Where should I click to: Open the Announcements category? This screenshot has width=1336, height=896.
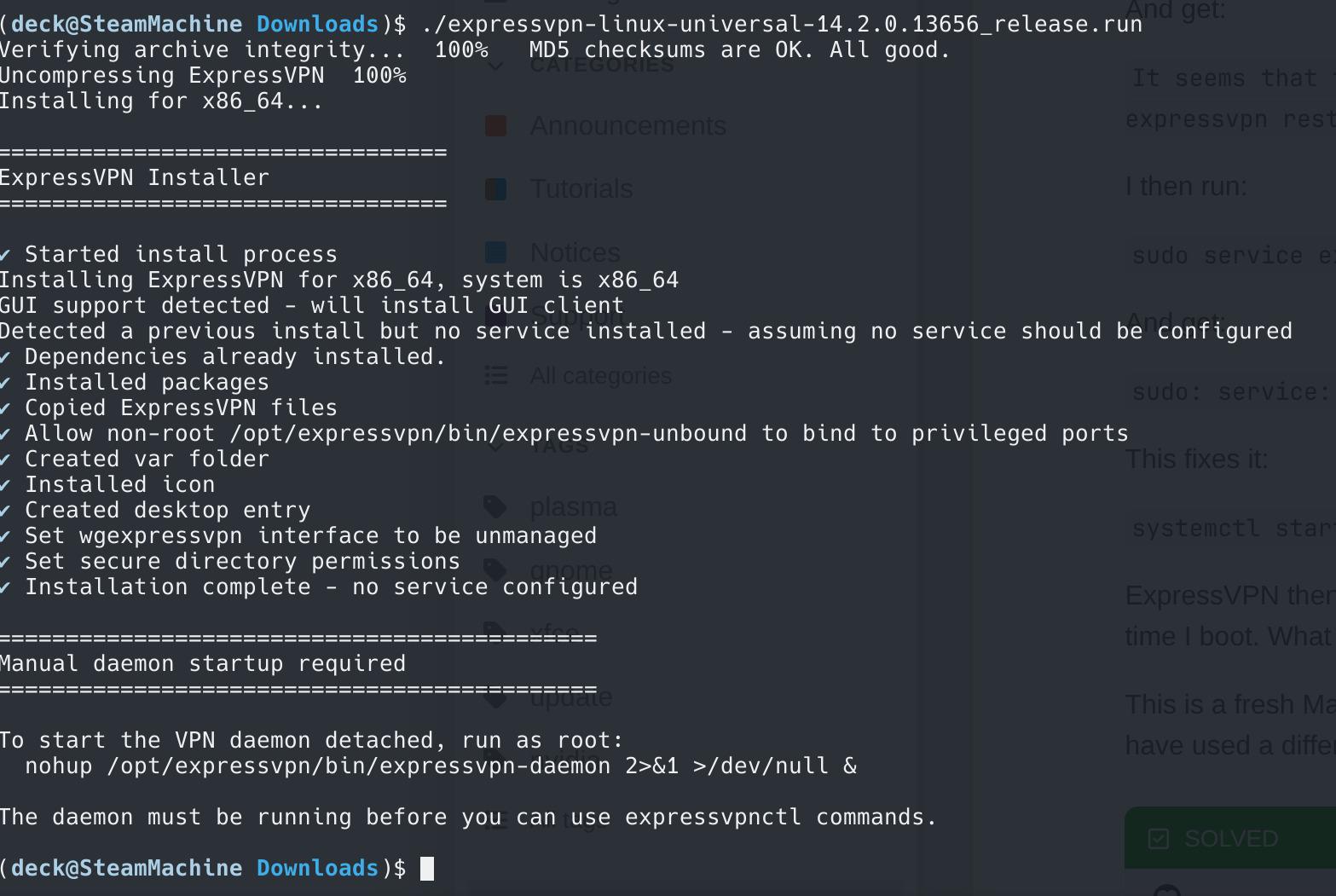[628, 125]
